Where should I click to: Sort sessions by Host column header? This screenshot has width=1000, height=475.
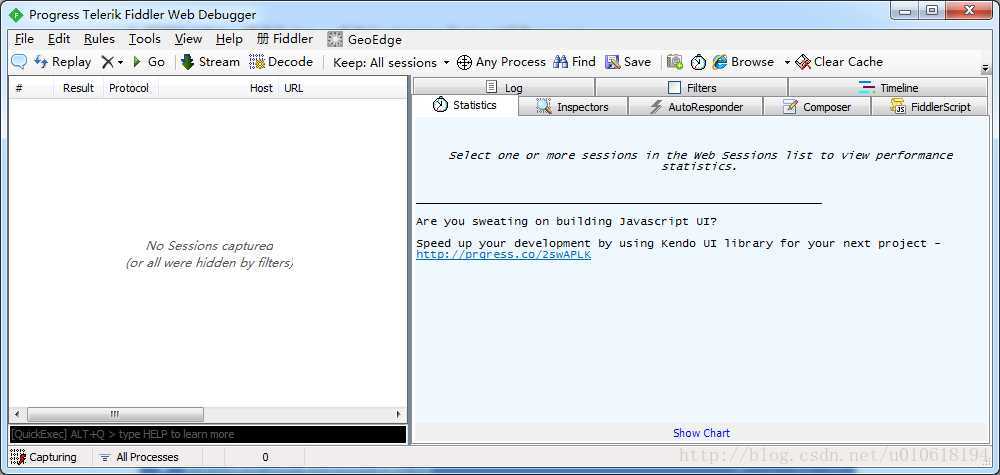217,88
